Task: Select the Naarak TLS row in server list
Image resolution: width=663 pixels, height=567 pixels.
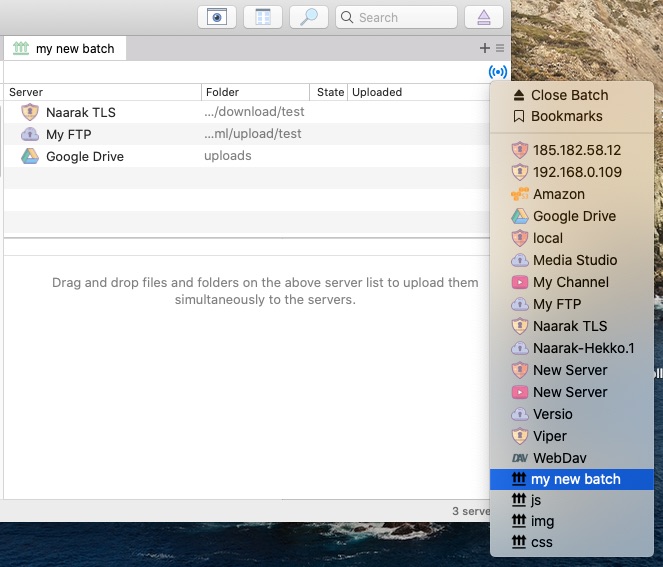Action: pos(247,112)
